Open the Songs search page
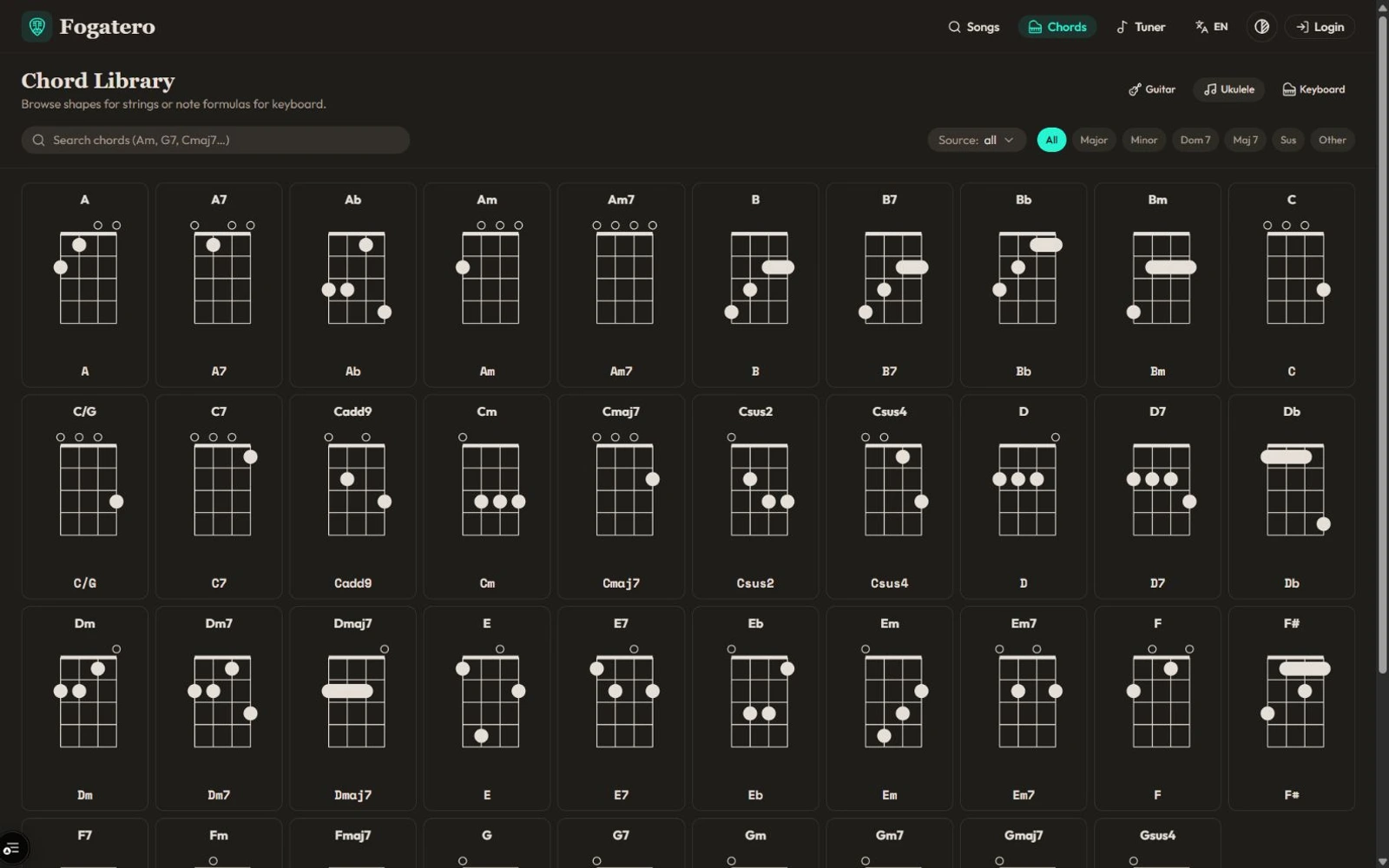1389x868 pixels. pyautogui.click(x=973, y=27)
